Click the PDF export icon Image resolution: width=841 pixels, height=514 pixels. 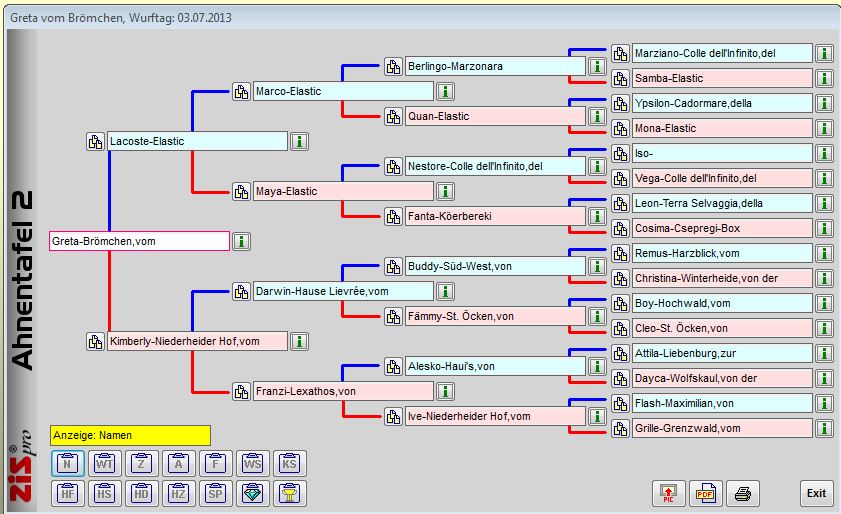coord(704,493)
